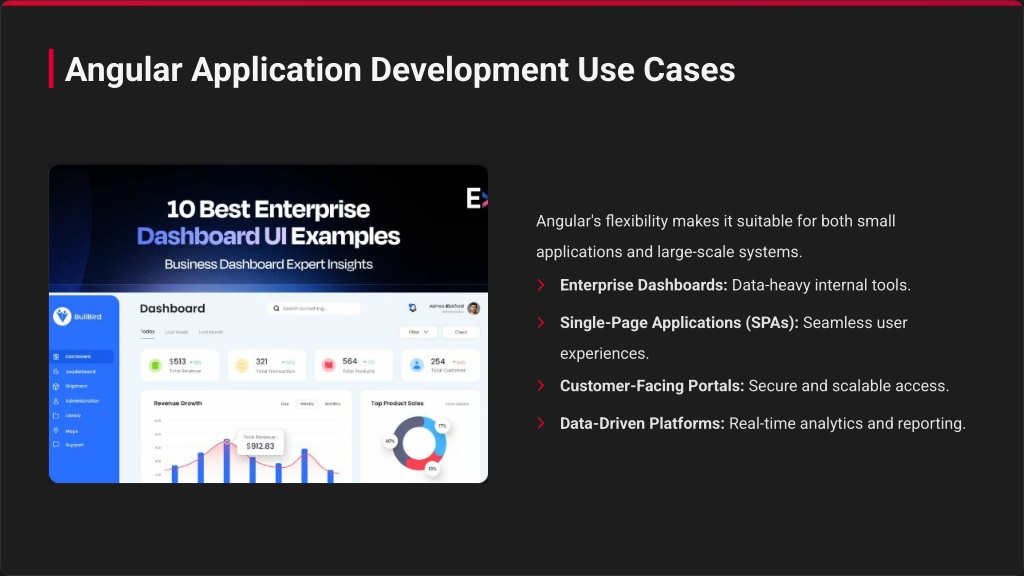Click the Enterprise Dashboards bullet chevron
Screen dimensions: 1024x576
(x=541, y=285)
